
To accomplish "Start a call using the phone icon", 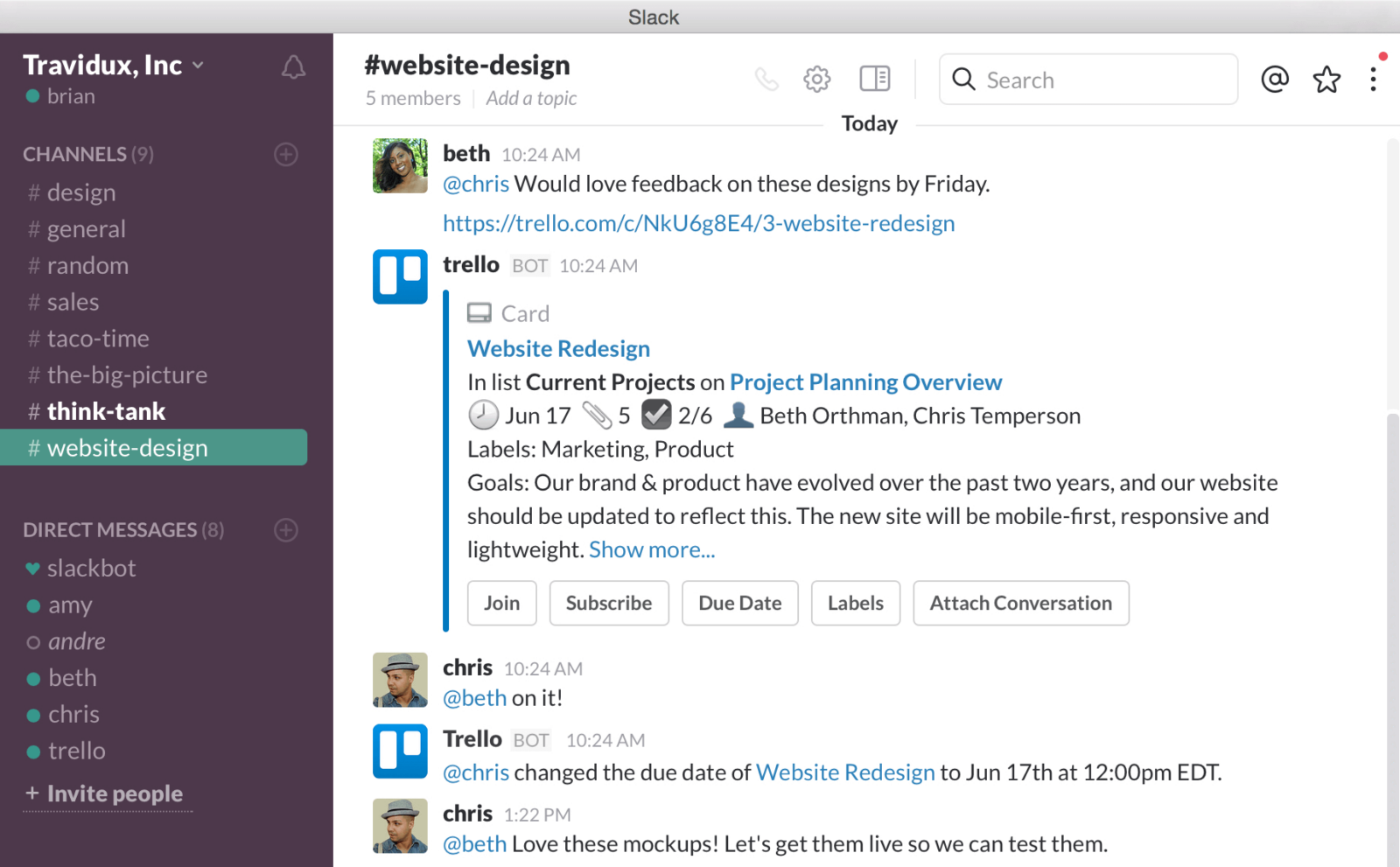I will click(x=767, y=79).
